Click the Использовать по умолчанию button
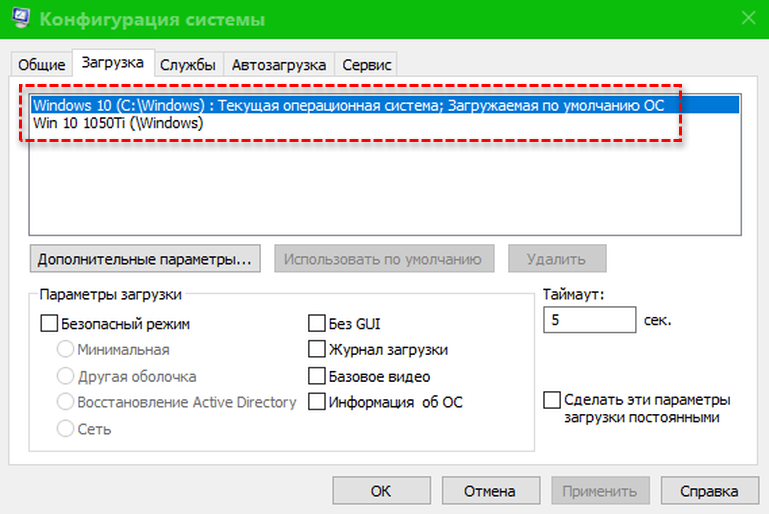This screenshot has width=769, height=514. coord(384,259)
